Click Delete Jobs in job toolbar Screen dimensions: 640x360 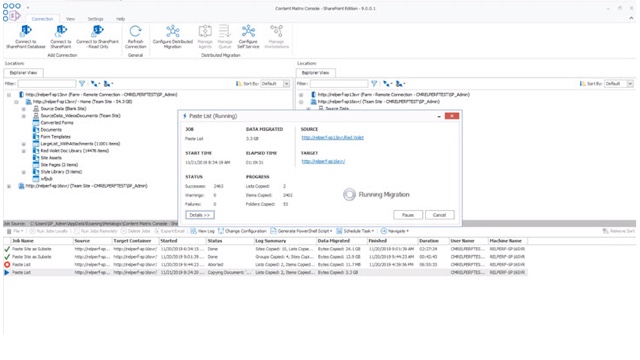136,231
